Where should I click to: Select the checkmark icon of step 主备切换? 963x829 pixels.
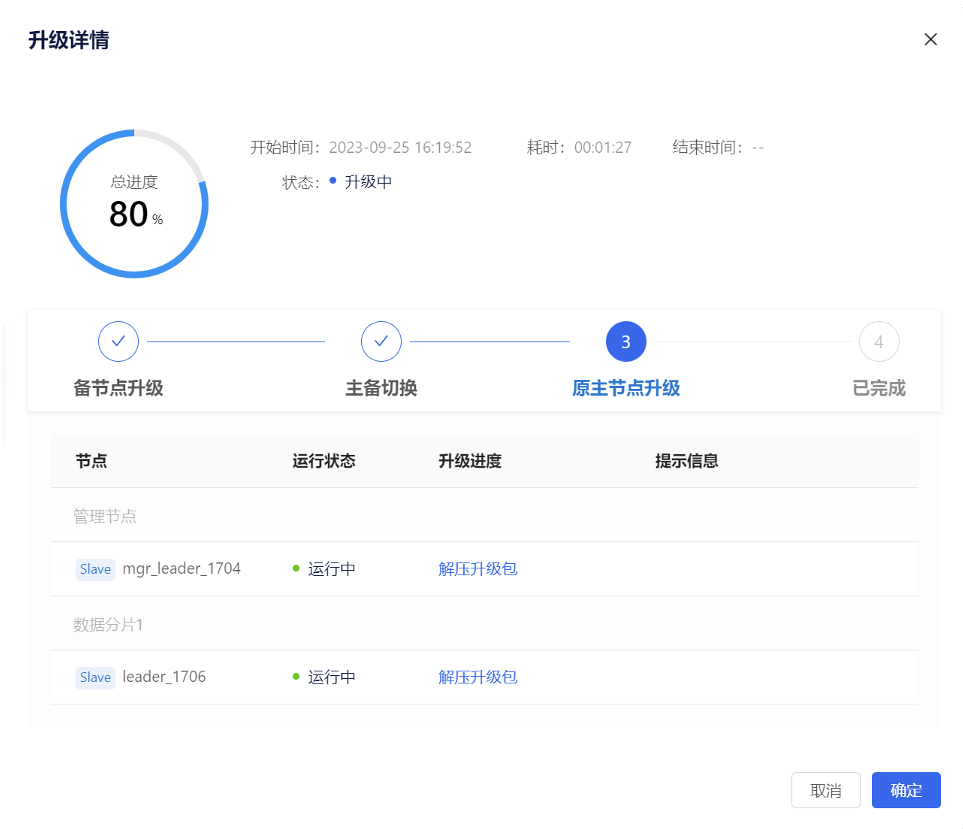pos(381,341)
